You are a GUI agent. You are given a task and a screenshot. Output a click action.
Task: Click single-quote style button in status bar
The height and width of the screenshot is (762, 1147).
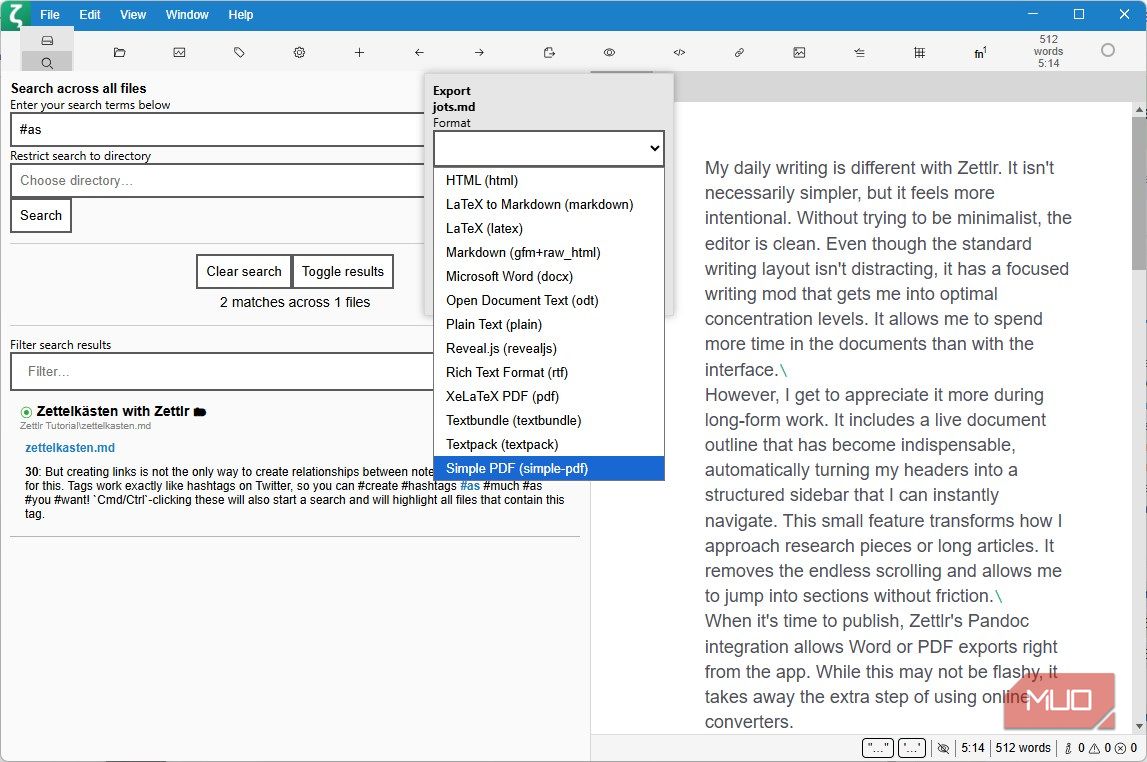(911, 748)
